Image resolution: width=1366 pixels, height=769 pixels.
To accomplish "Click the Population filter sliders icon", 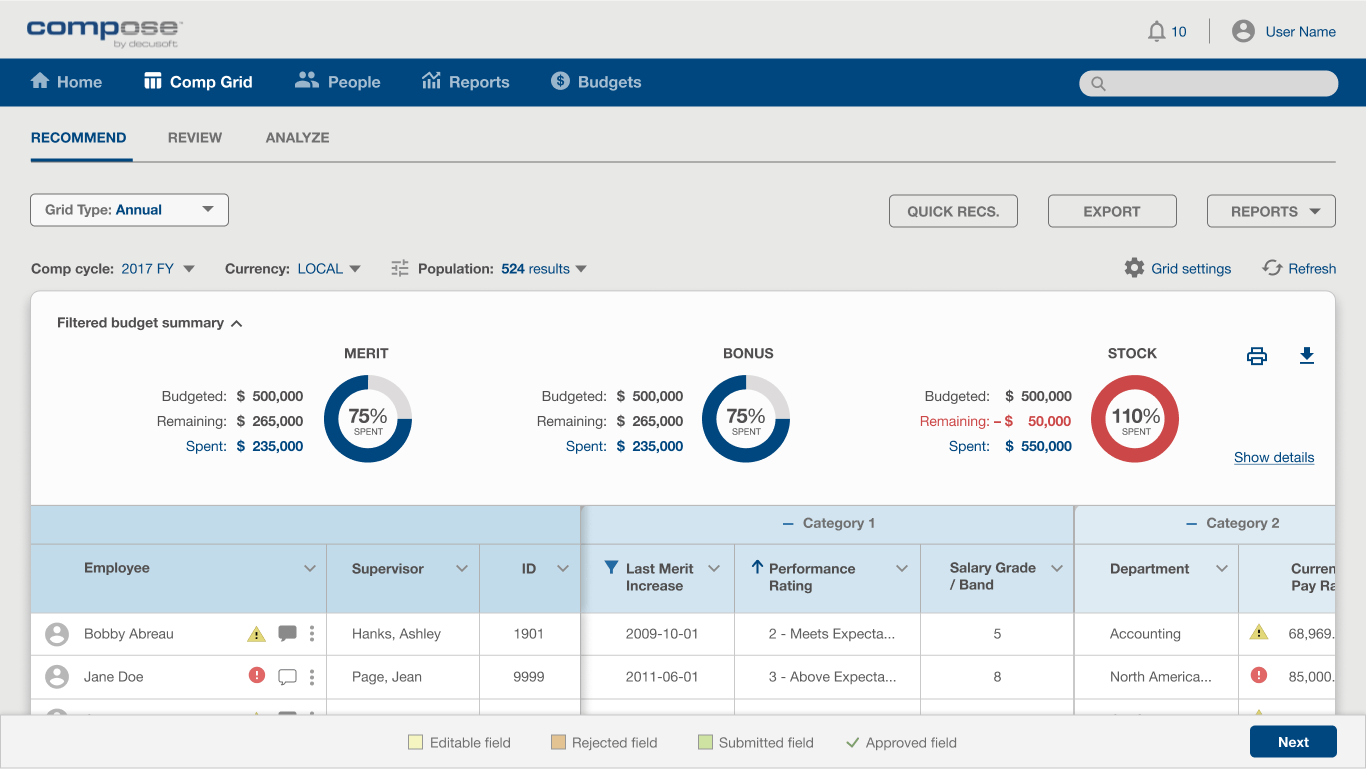I will point(400,268).
